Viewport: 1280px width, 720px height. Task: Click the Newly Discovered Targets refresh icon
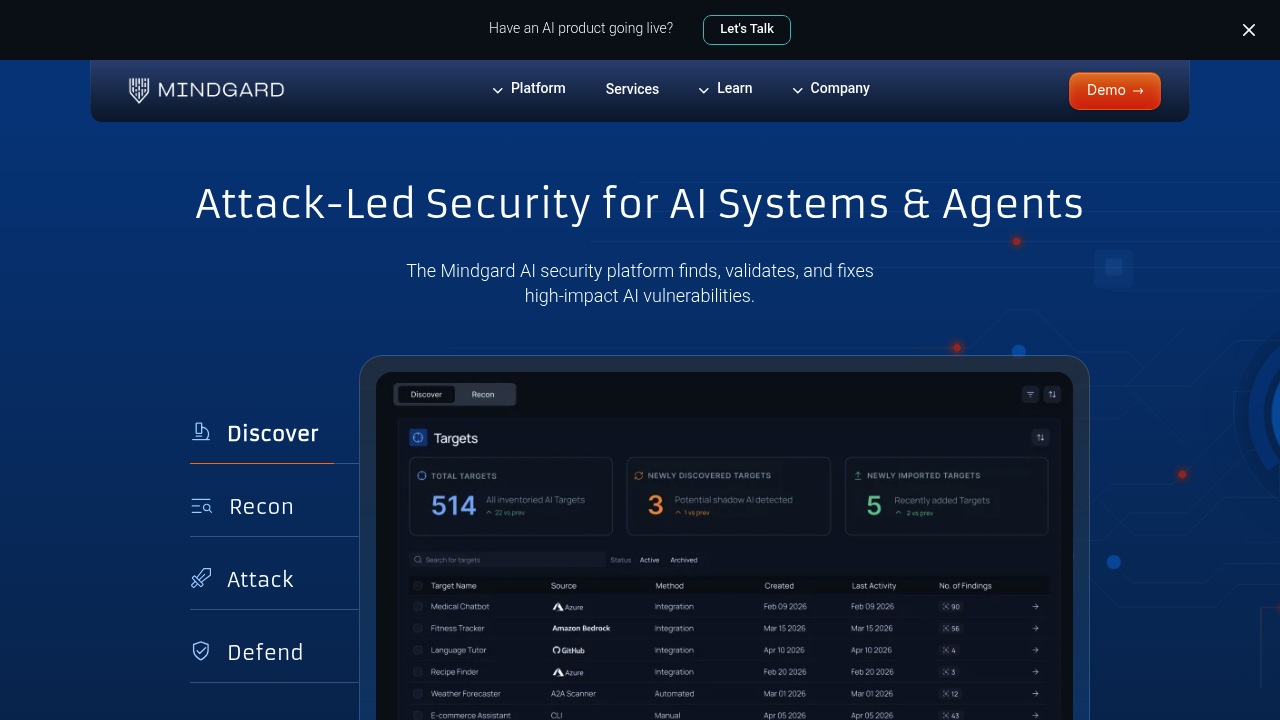(639, 476)
